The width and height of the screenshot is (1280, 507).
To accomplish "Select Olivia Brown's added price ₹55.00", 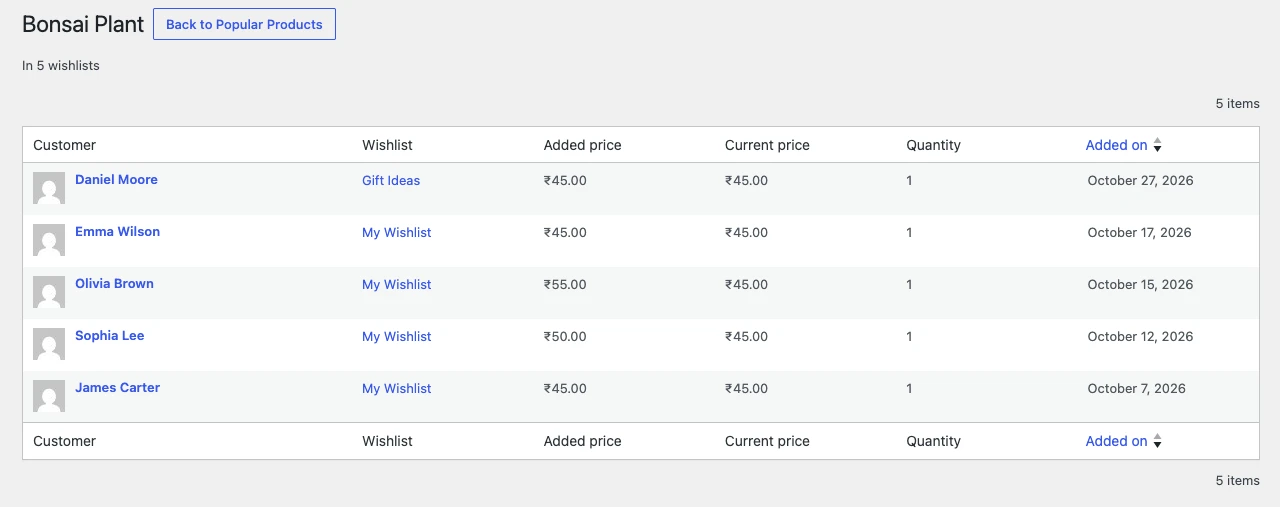I will (x=565, y=285).
